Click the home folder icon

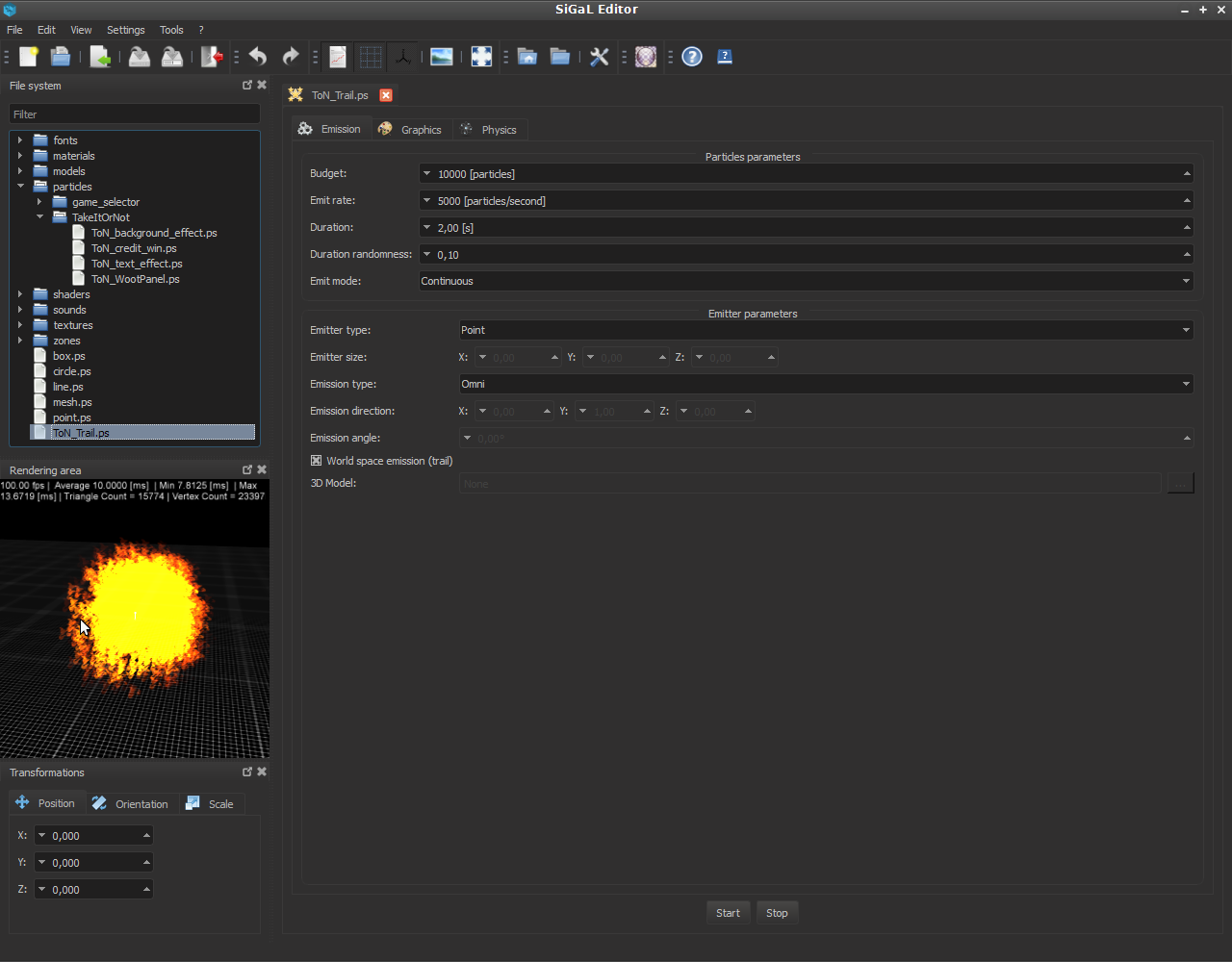point(527,57)
